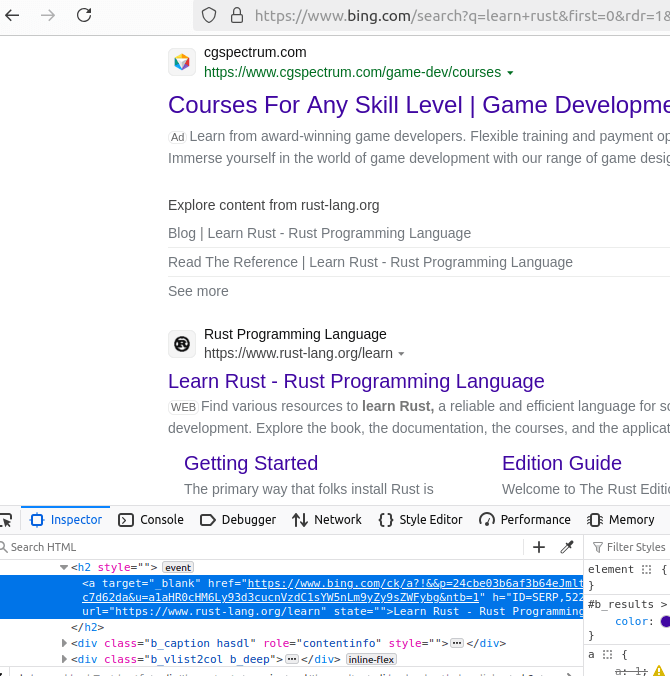The image size is (670, 676).
Task: Click the browser forward arrow
Action: point(48,16)
